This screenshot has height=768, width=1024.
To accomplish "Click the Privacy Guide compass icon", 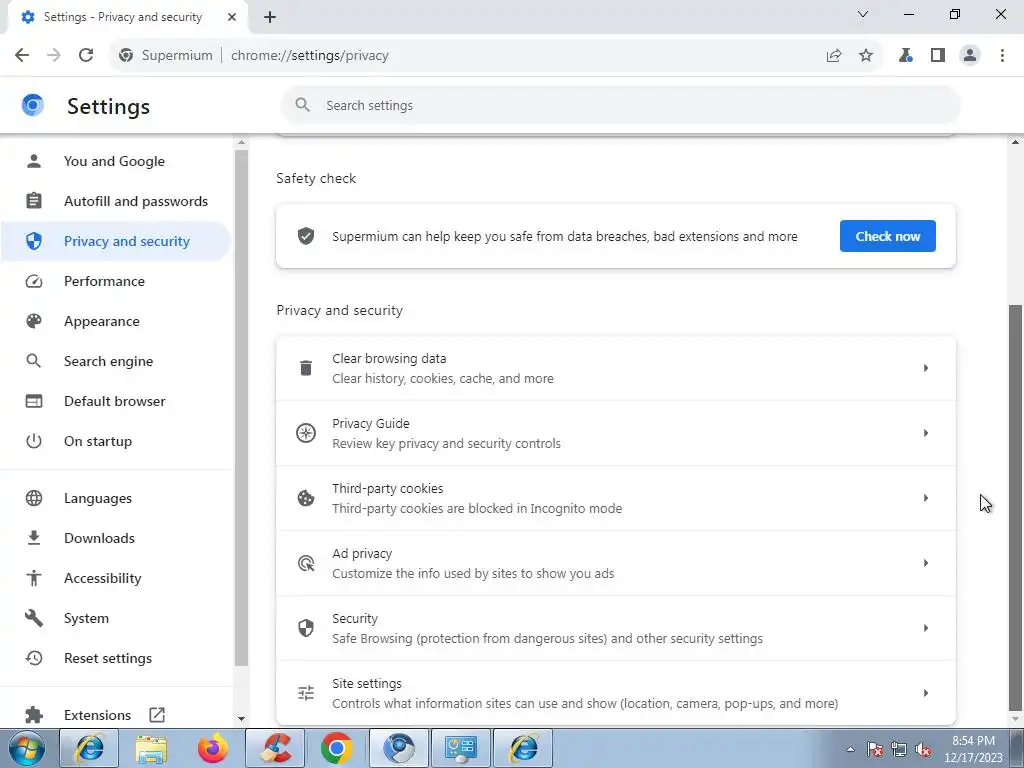I will coord(306,433).
